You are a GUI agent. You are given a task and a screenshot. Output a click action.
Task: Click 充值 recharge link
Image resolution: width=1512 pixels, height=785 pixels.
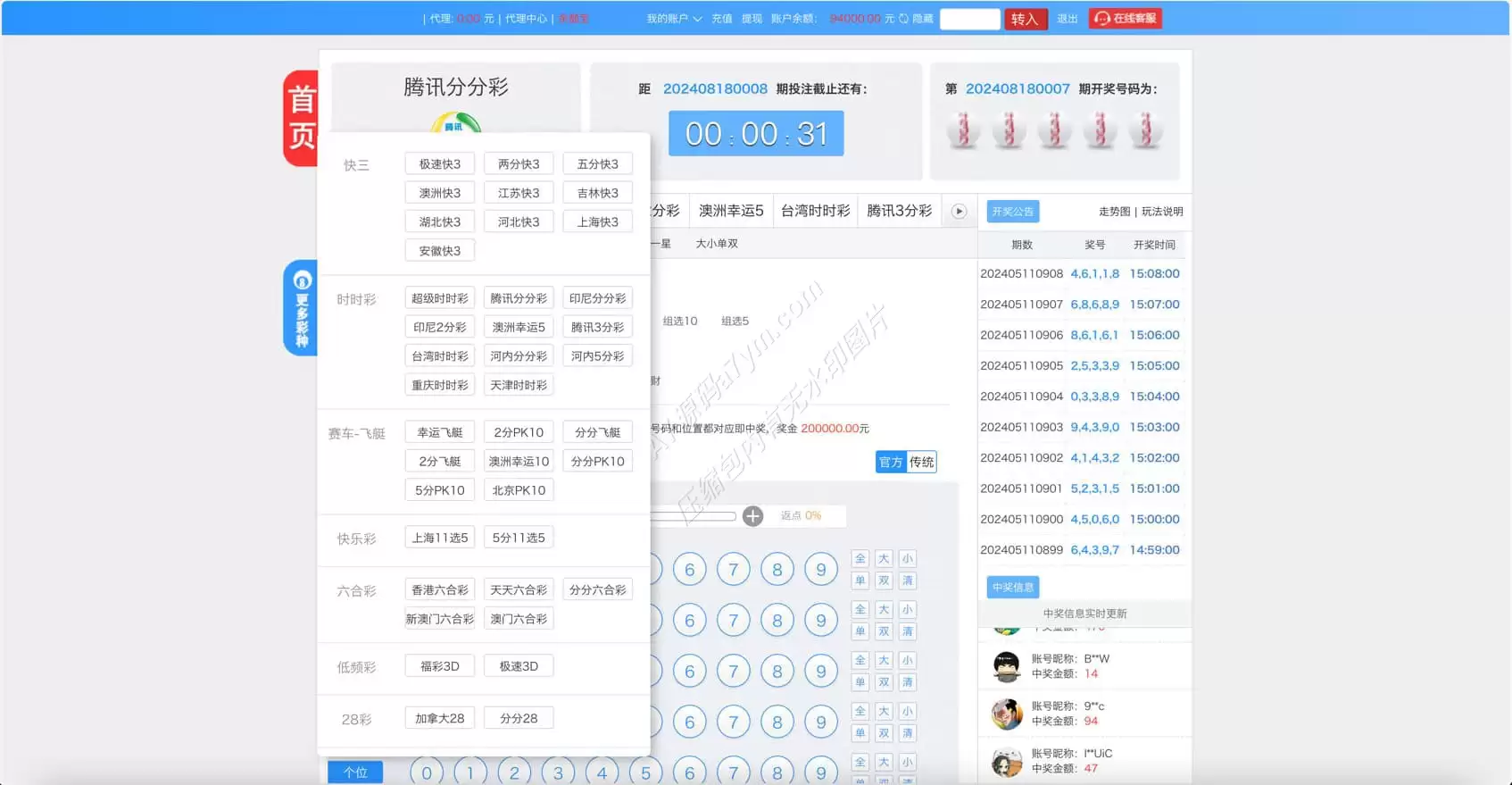[x=722, y=19]
